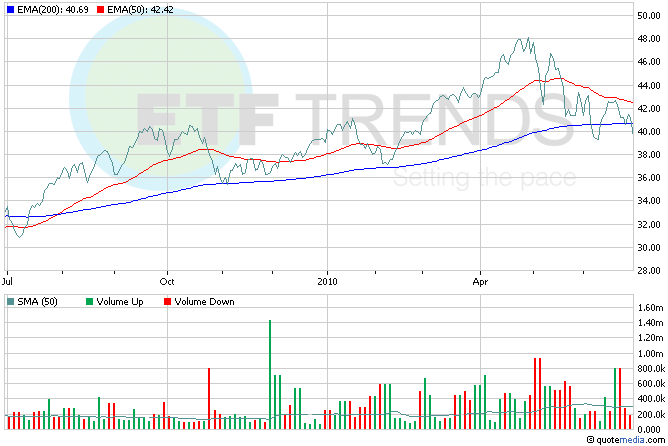Screen dimensions: 668x446
Task: Click the 1.00m volume axis label
Action: tap(651, 354)
